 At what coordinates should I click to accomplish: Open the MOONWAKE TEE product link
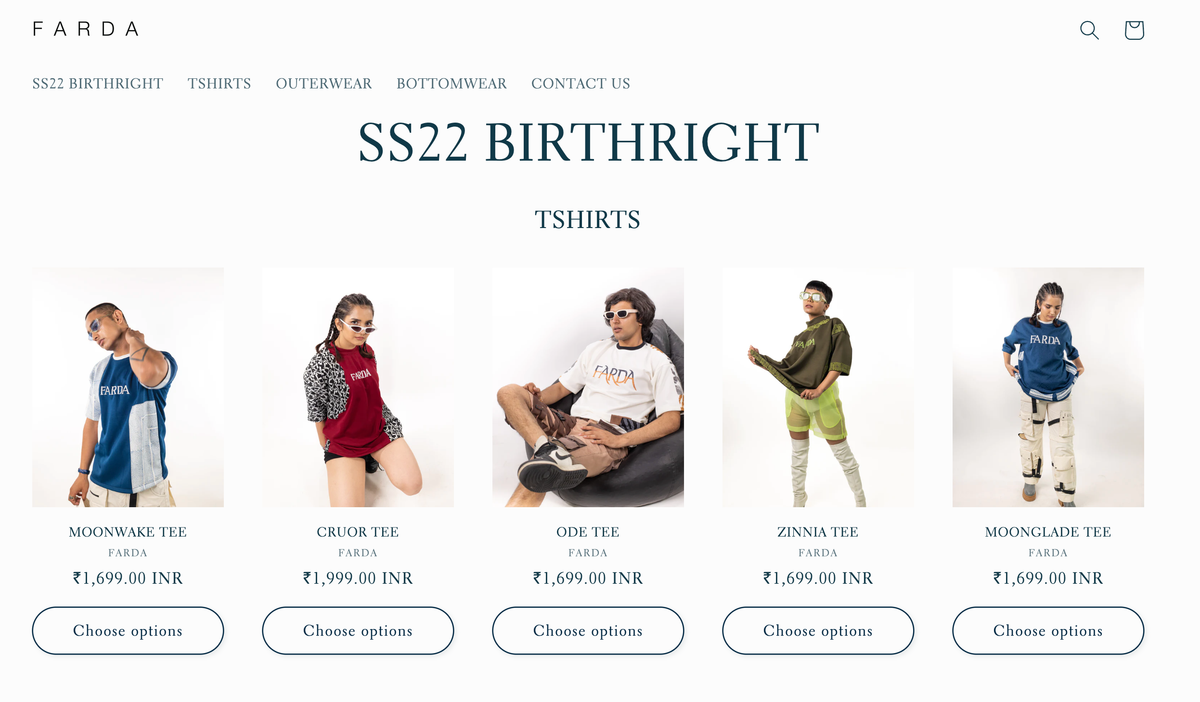tap(127, 532)
